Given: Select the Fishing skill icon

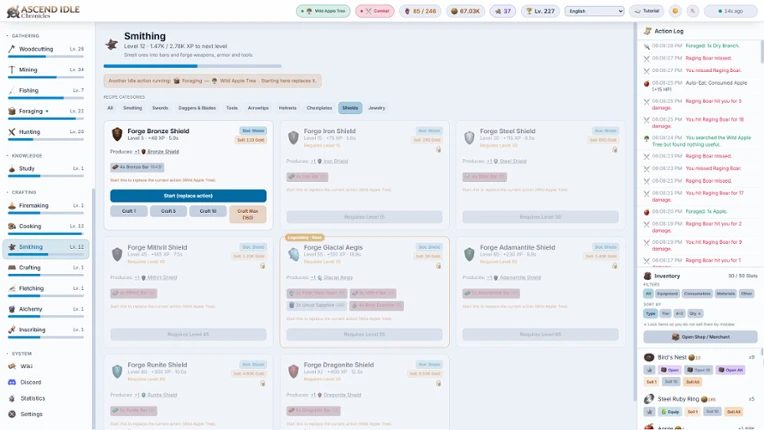Looking at the screenshot, I should tap(12, 90).
